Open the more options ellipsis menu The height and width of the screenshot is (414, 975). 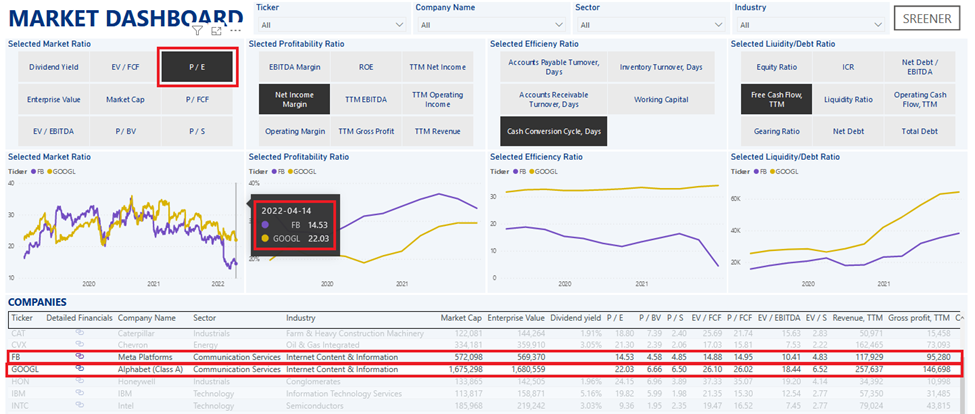click(x=236, y=31)
